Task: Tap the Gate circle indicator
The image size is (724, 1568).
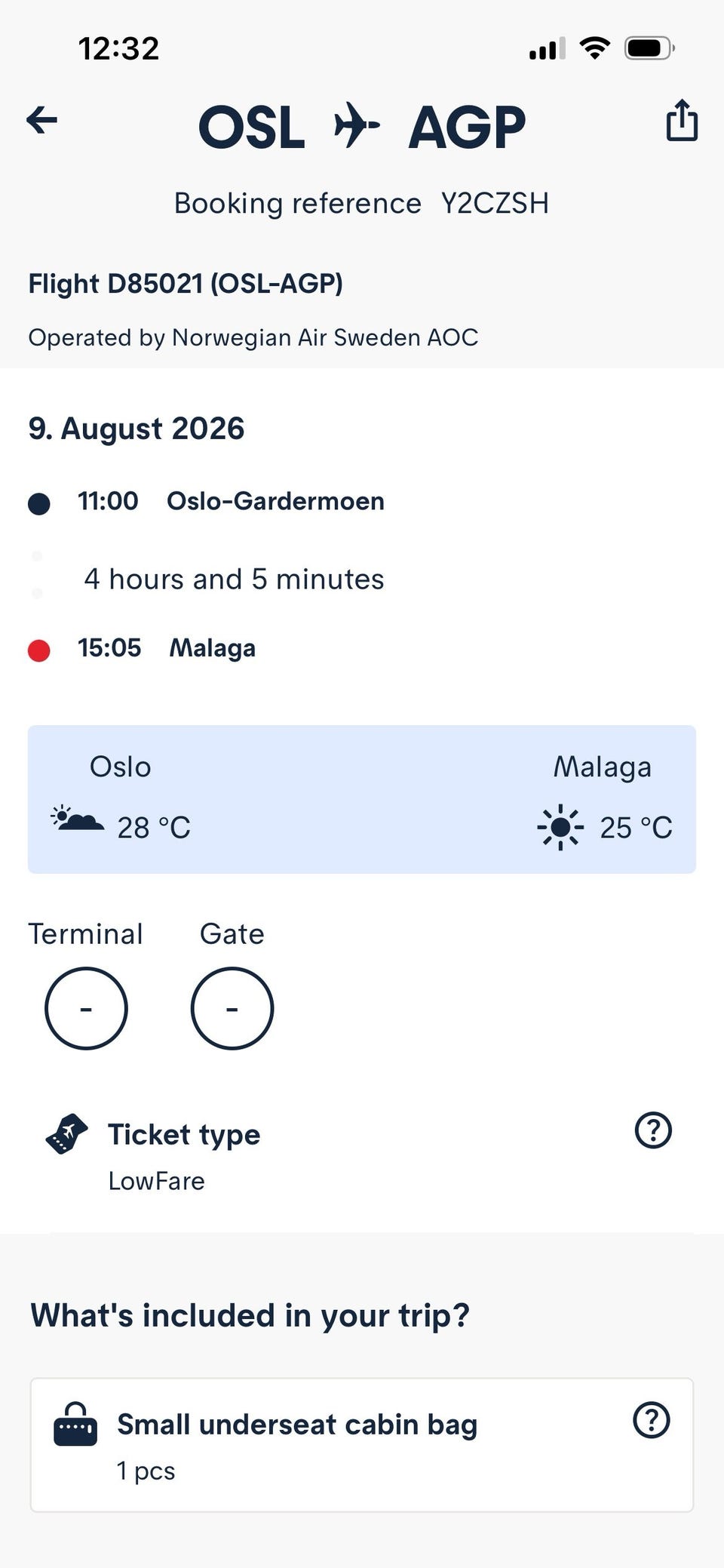Action: [x=232, y=1008]
